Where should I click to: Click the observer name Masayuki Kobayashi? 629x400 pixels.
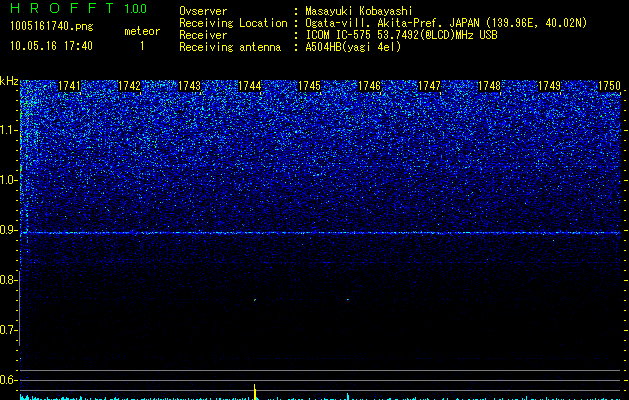click(x=359, y=11)
